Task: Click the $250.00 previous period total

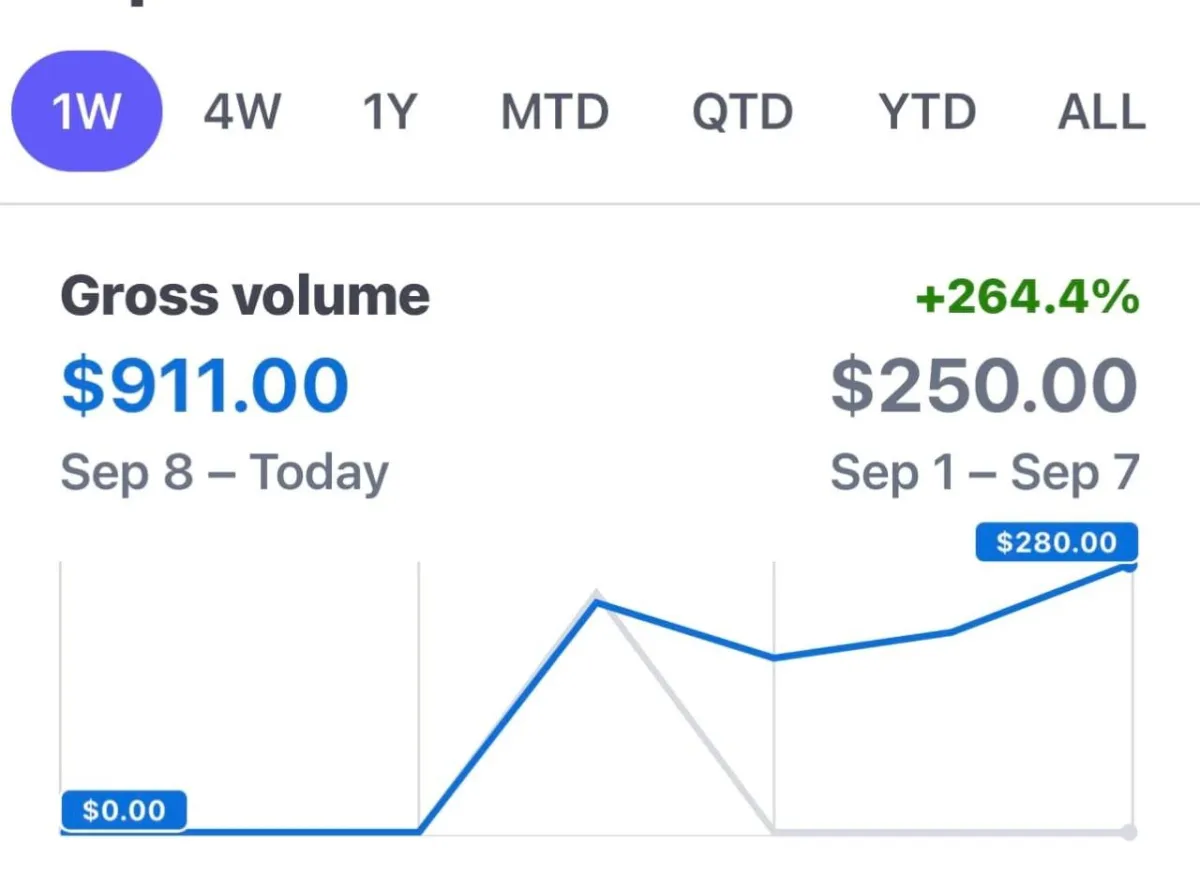Action: click(x=984, y=386)
